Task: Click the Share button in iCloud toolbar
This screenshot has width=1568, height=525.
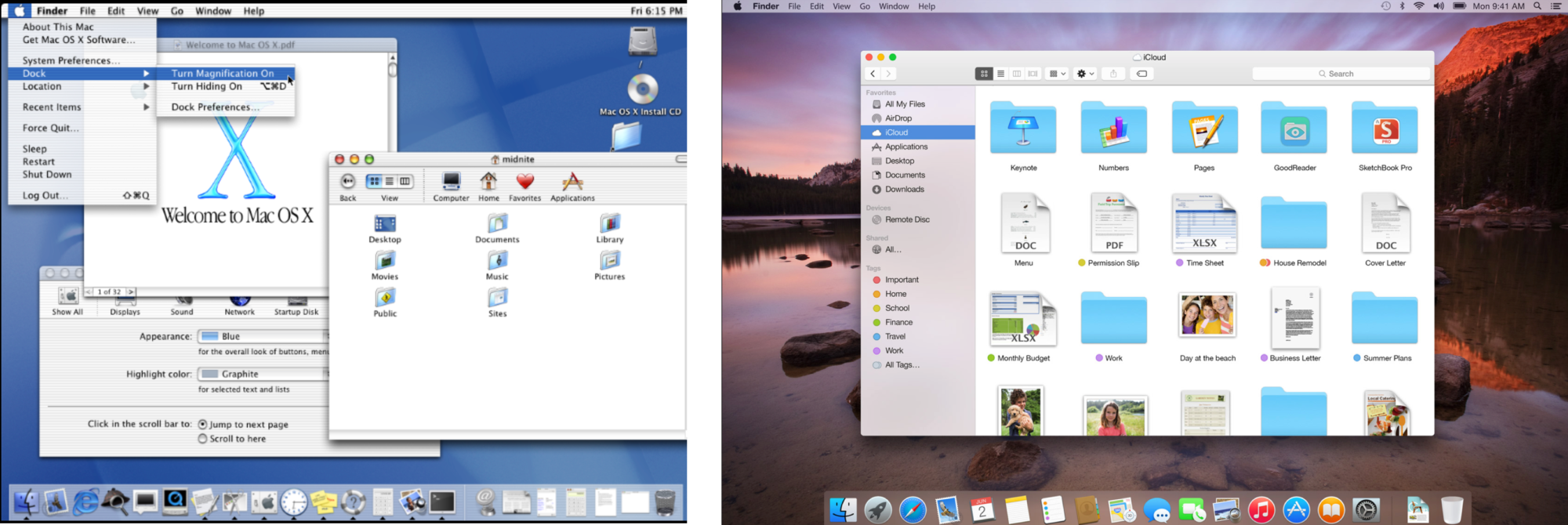Action: (x=1113, y=74)
